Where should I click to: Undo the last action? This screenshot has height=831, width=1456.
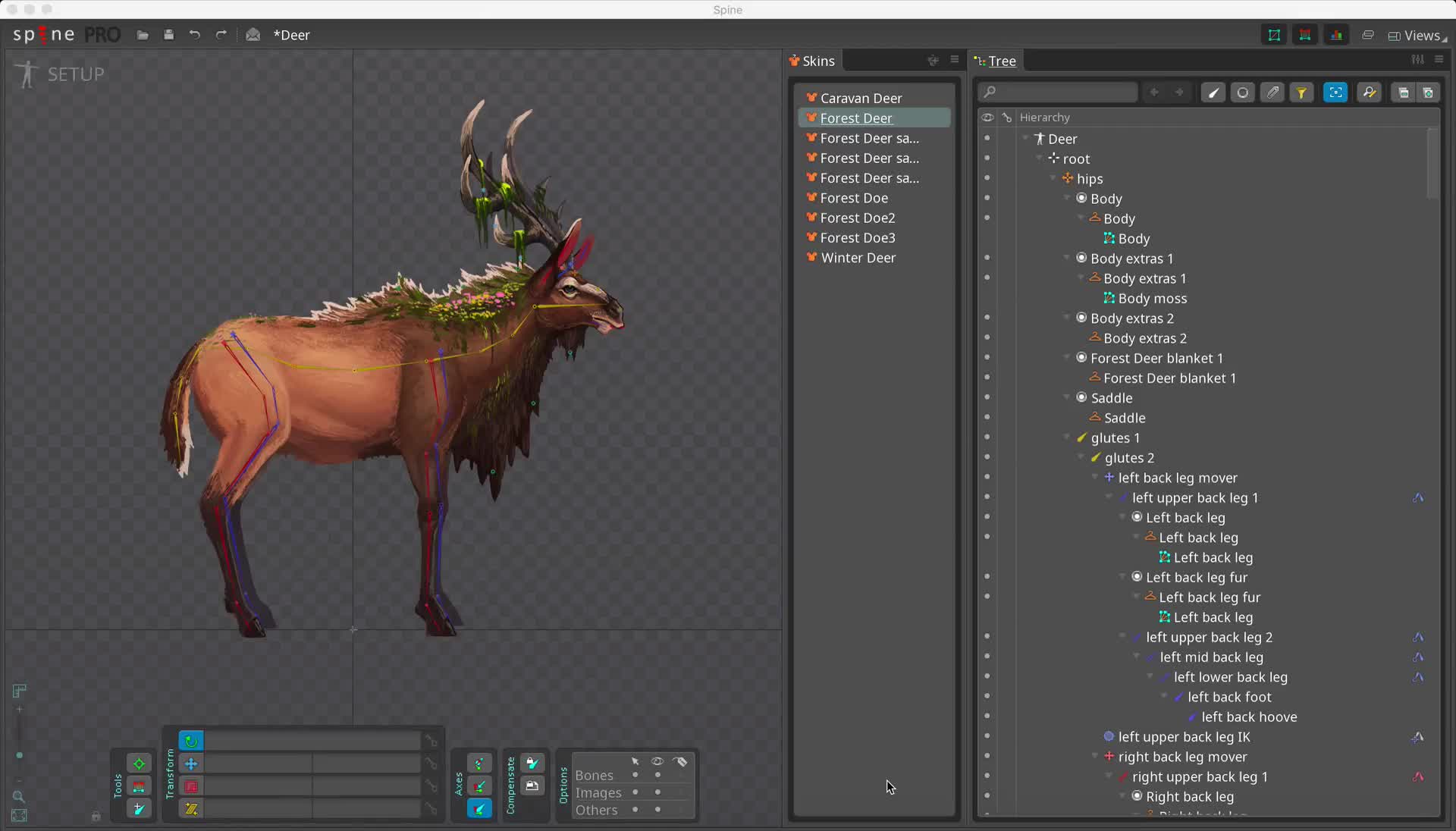click(x=195, y=35)
